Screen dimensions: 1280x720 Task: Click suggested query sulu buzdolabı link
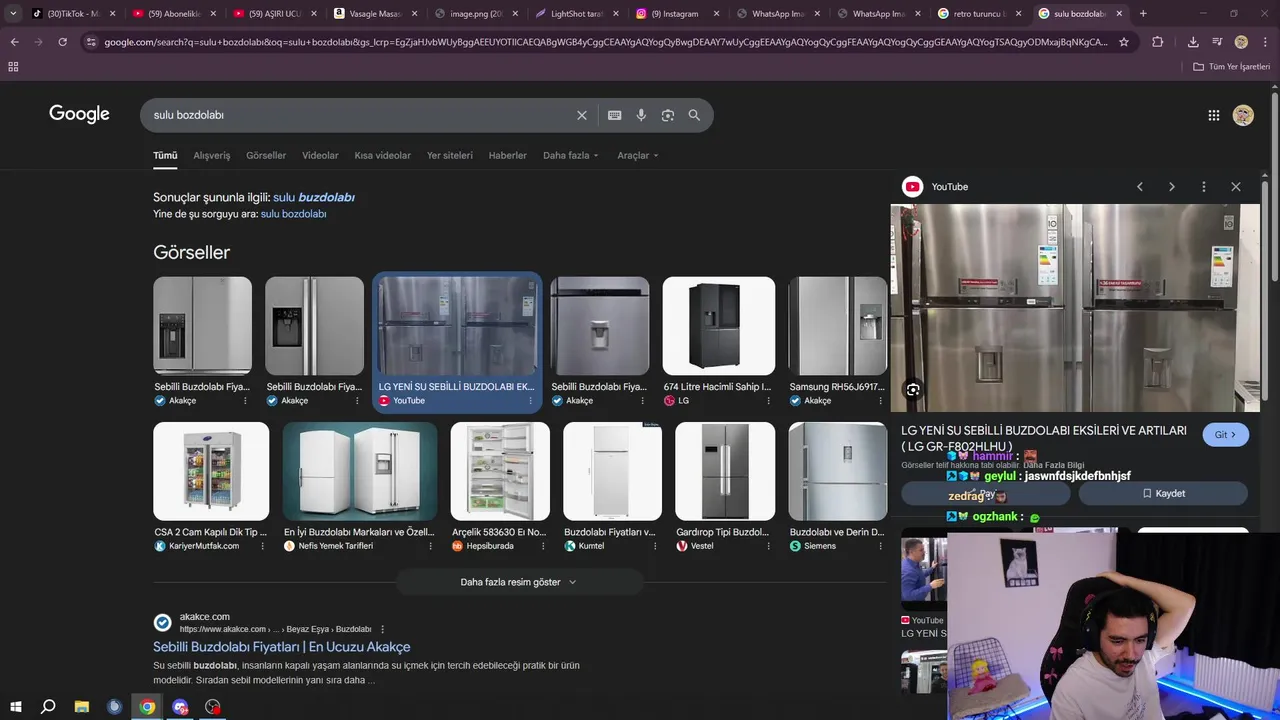(314, 198)
